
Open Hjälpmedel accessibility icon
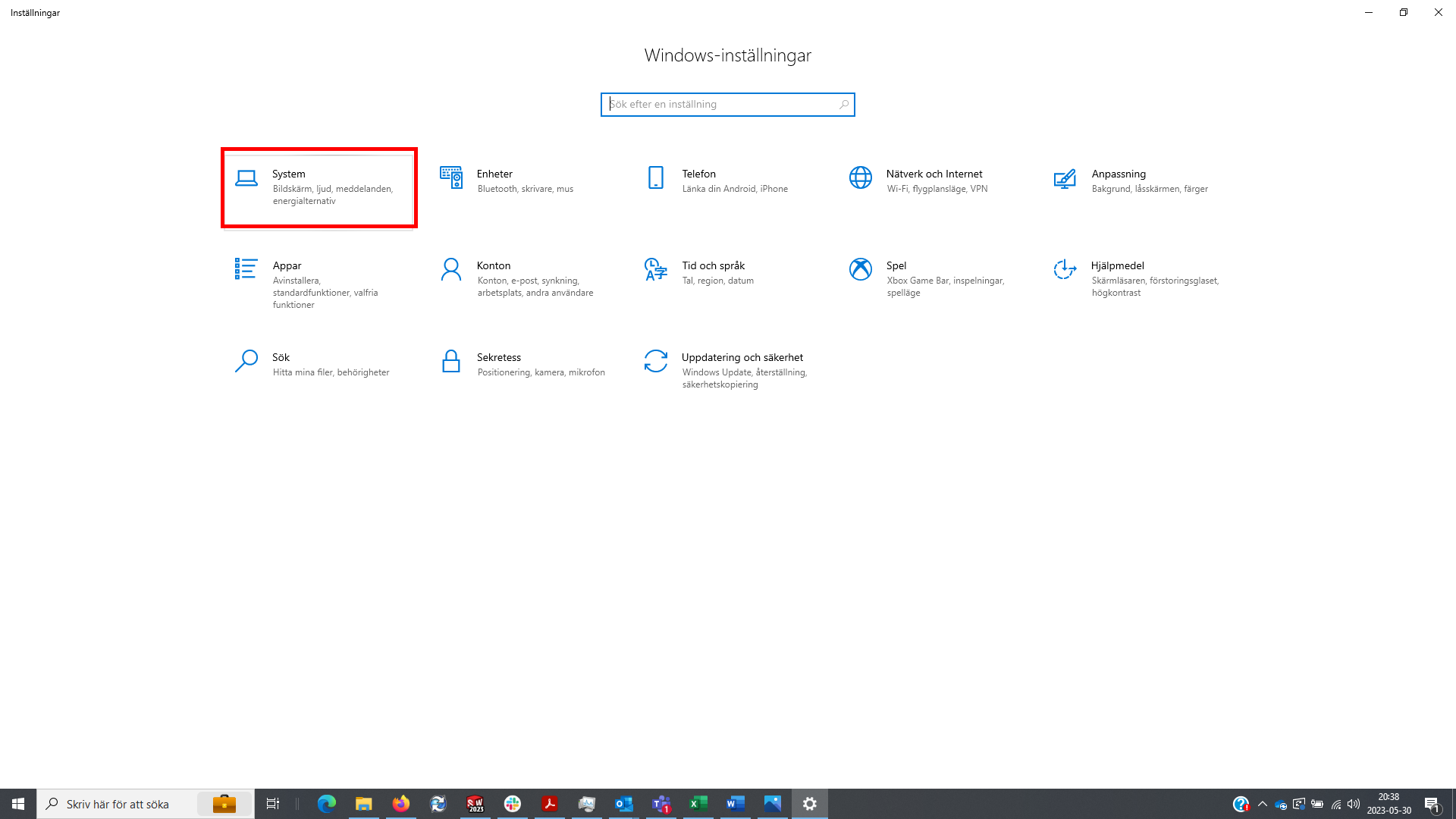(1065, 269)
